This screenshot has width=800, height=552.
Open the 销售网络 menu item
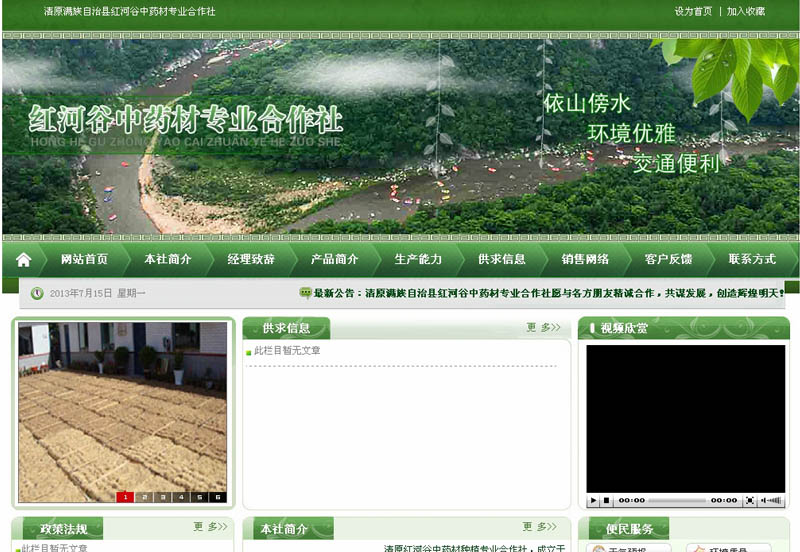point(585,259)
